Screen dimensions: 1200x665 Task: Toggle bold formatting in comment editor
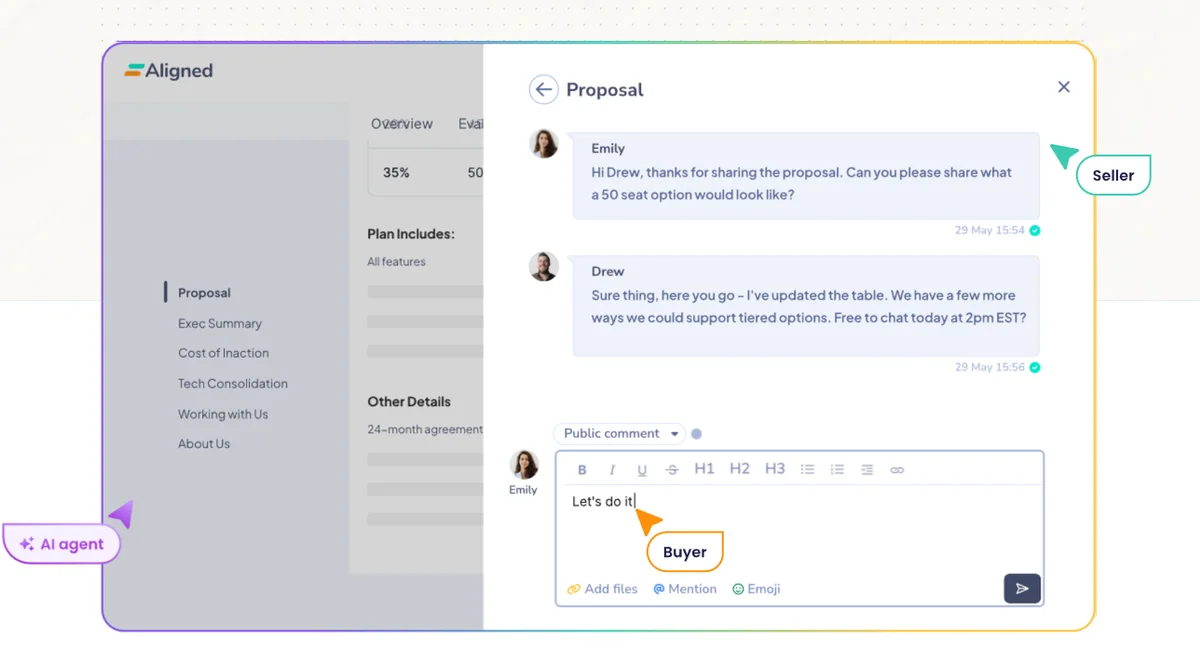(582, 469)
